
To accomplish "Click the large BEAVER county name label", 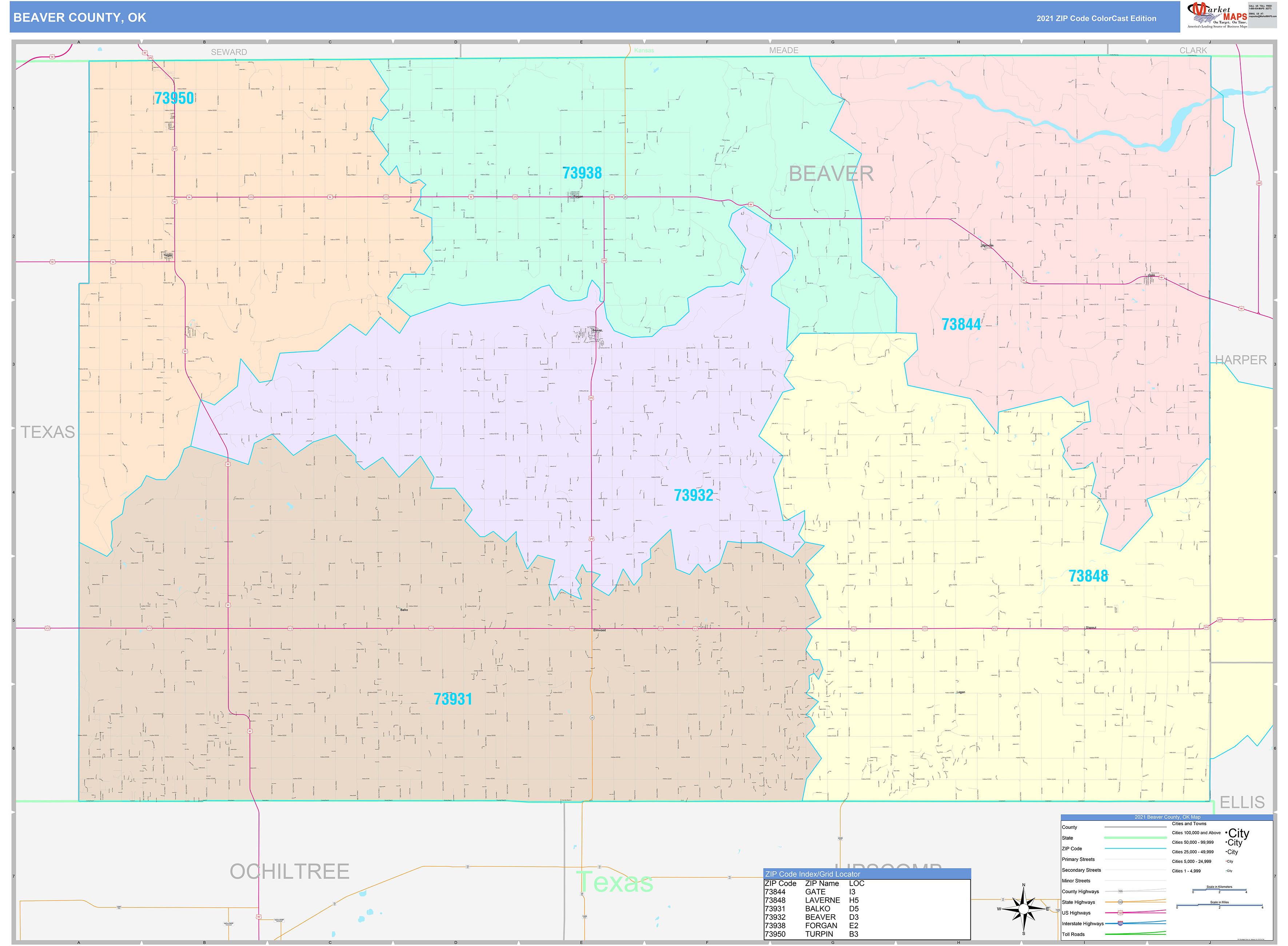I will (831, 174).
